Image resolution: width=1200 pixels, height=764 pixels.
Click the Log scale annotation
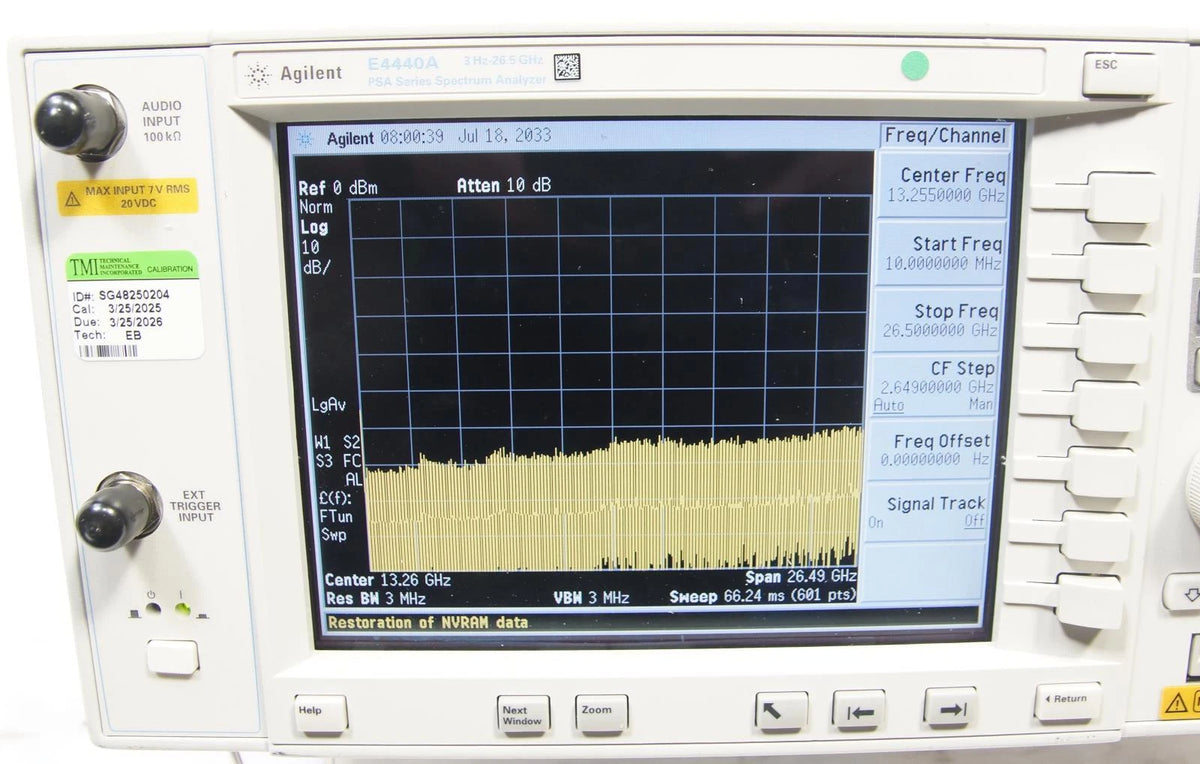point(313,227)
